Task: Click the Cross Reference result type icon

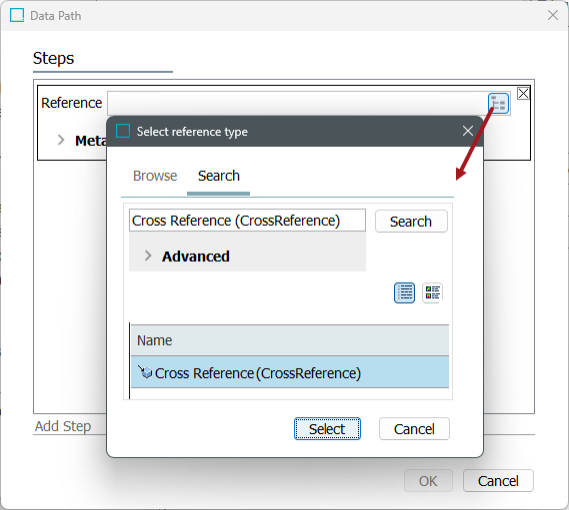Action: point(145,372)
